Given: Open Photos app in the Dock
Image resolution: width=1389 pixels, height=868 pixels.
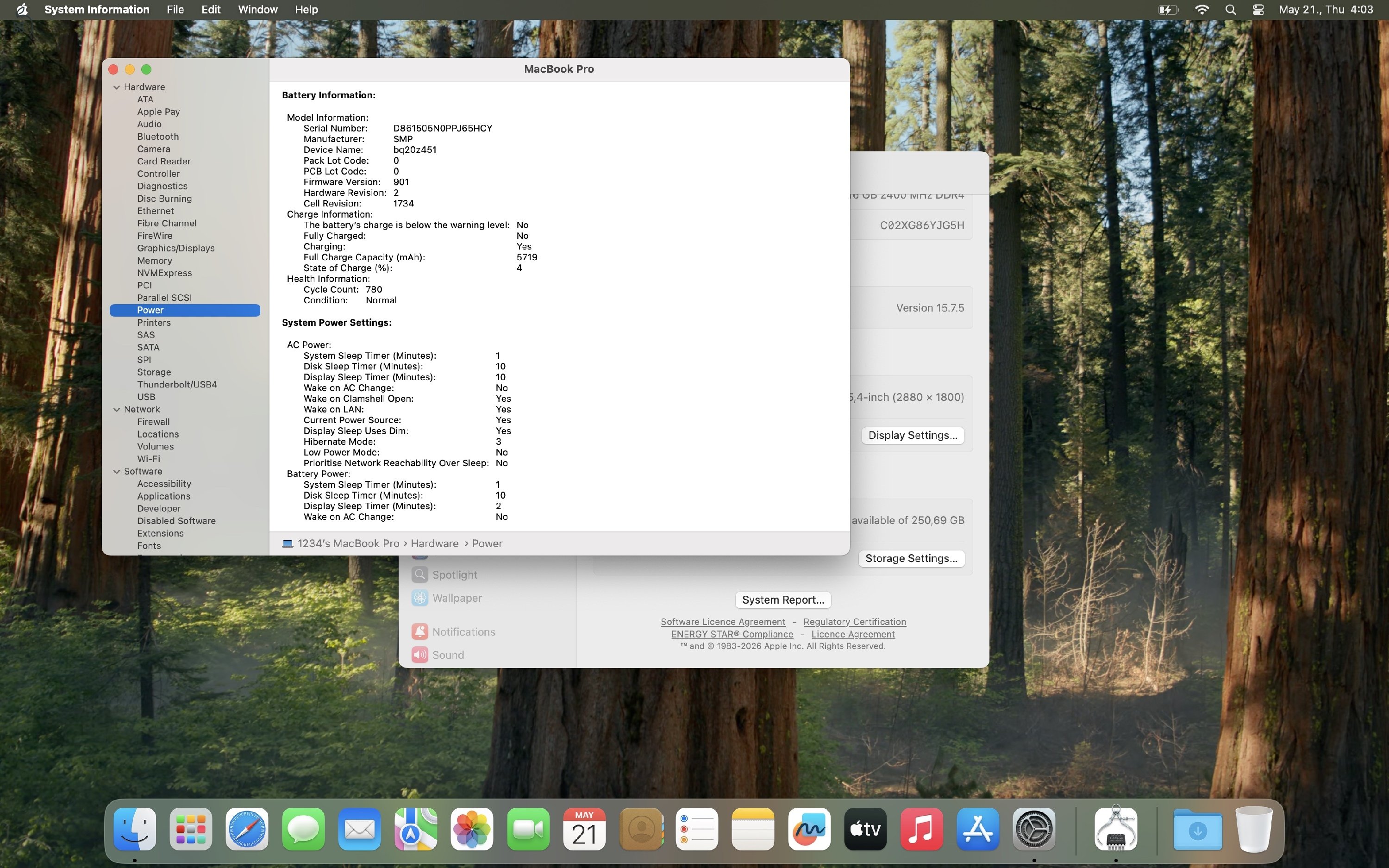Looking at the screenshot, I should pyautogui.click(x=472, y=829).
